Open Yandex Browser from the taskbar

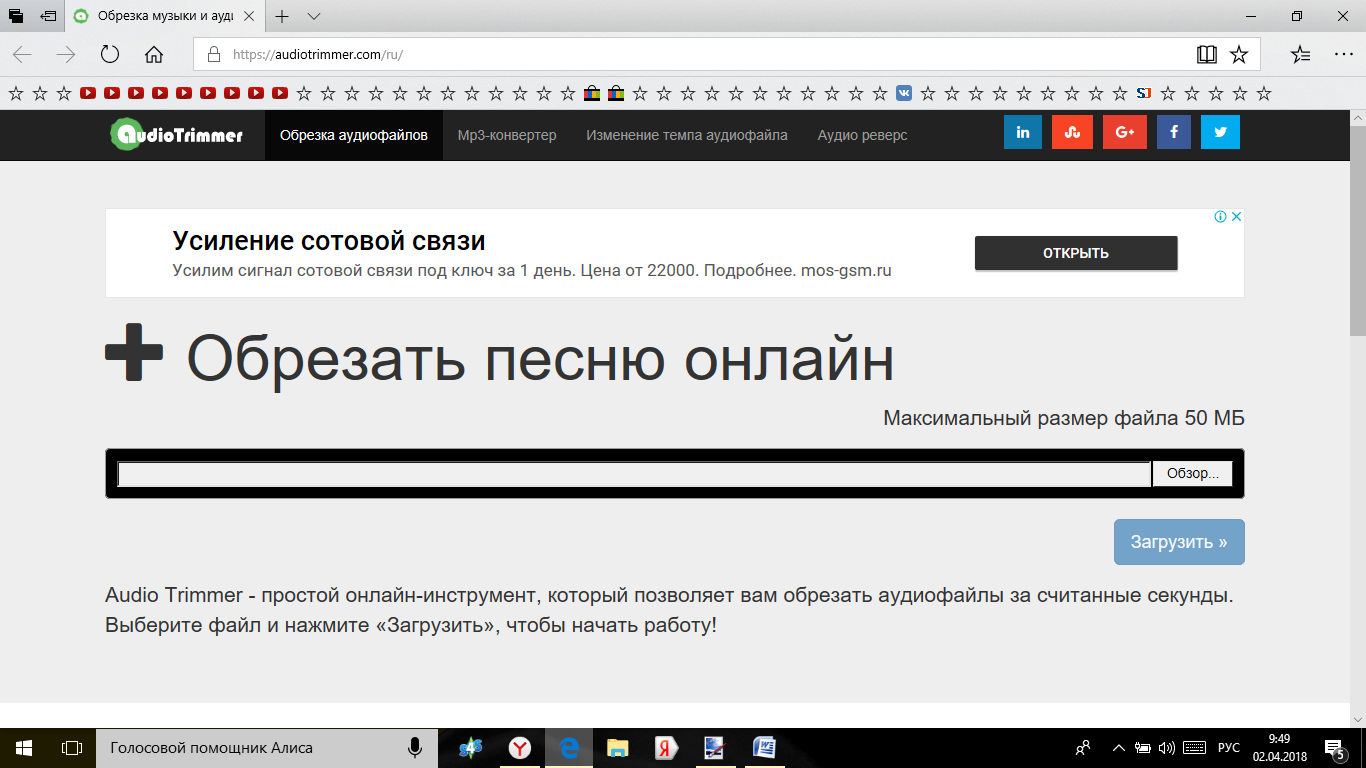click(520, 748)
